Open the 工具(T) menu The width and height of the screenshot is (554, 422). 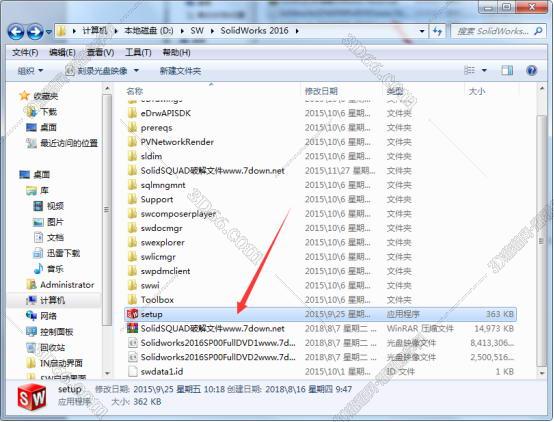pyautogui.click(x=138, y=53)
